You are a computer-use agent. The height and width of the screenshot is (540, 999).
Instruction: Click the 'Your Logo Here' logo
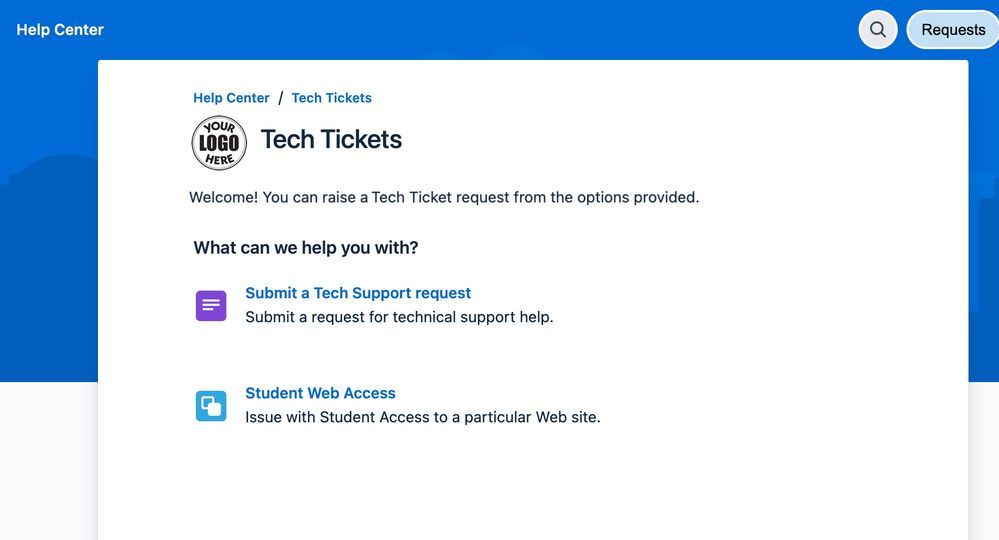tap(219, 143)
